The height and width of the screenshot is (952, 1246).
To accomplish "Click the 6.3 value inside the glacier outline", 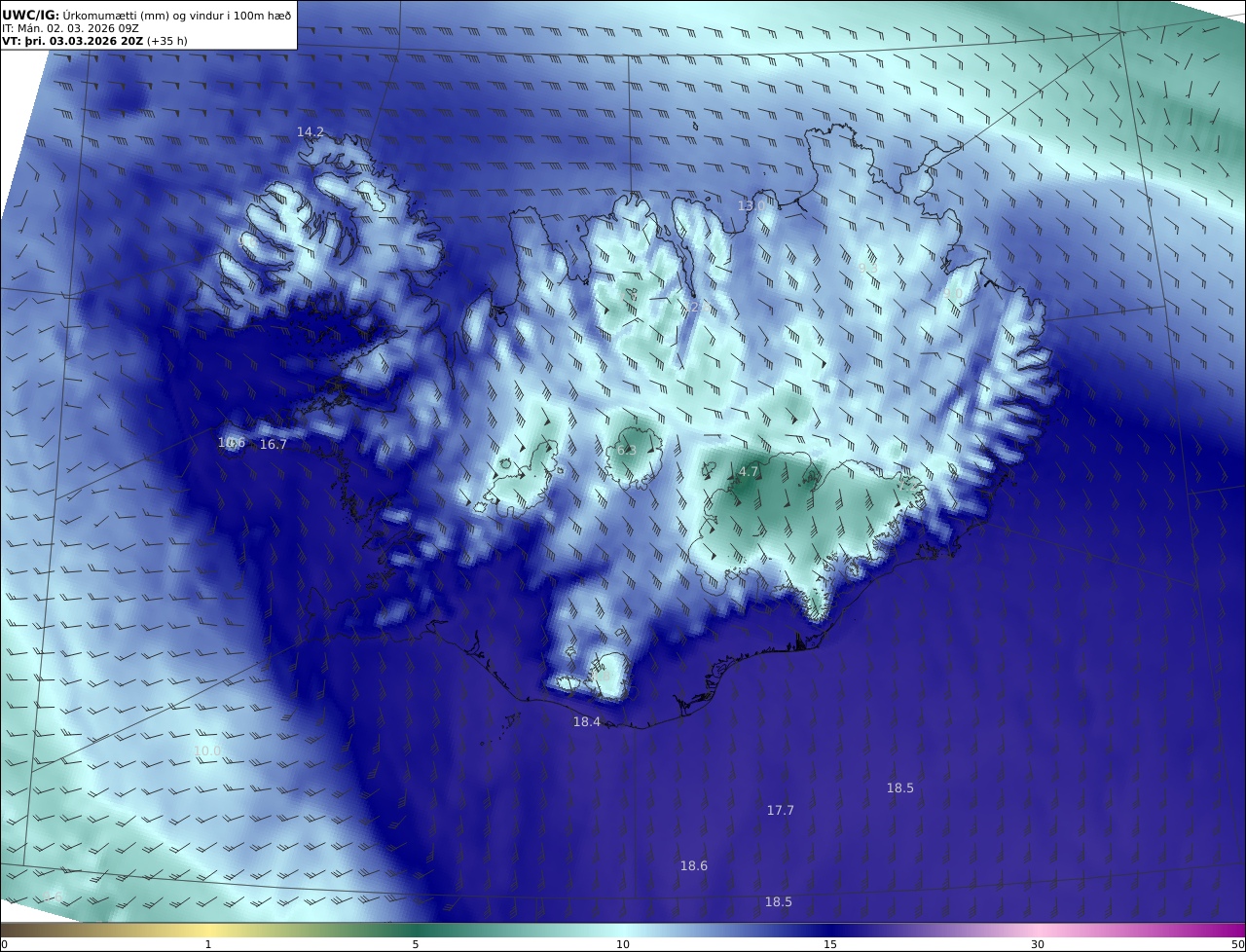I will [x=627, y=450].
